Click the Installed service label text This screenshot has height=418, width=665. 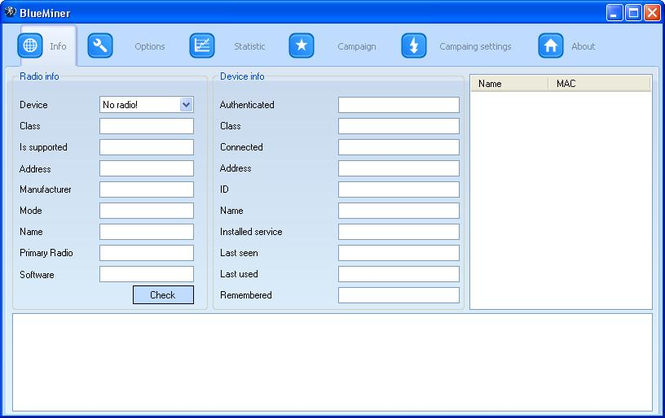click(251, 232)
